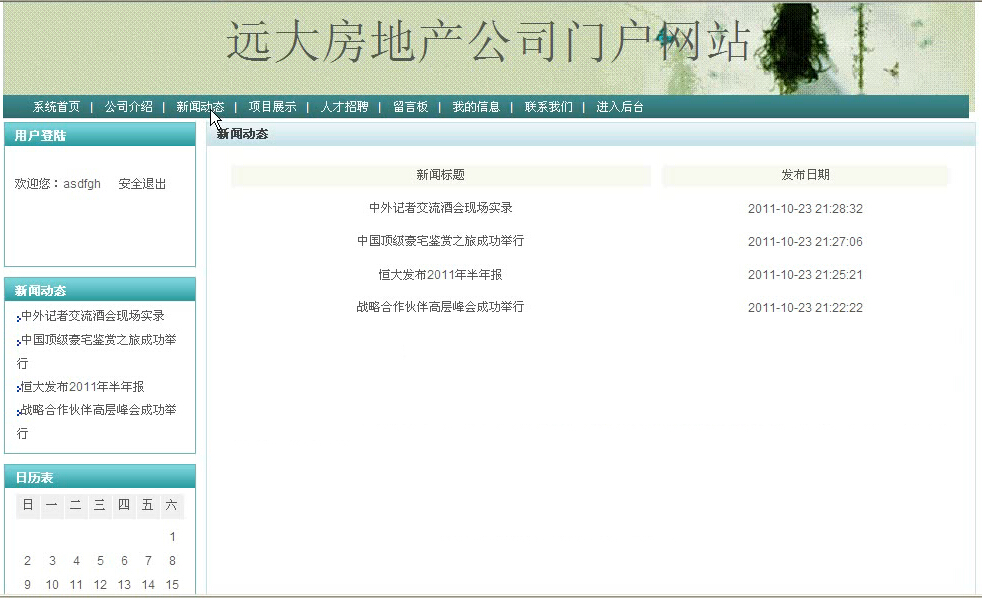Open table article 中国顶级豪宅鉴赏之旅成功举行

tap(441, 241)
